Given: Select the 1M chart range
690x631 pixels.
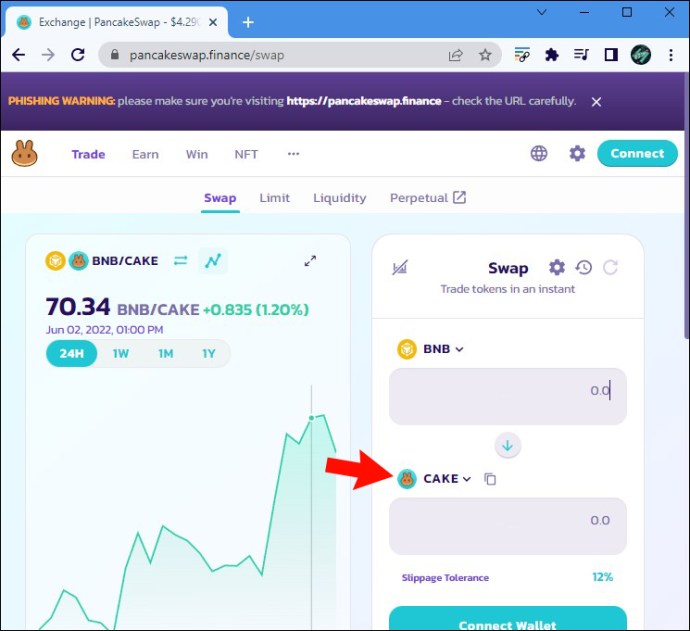Looking at the screenshot, I should click(165, 353).
